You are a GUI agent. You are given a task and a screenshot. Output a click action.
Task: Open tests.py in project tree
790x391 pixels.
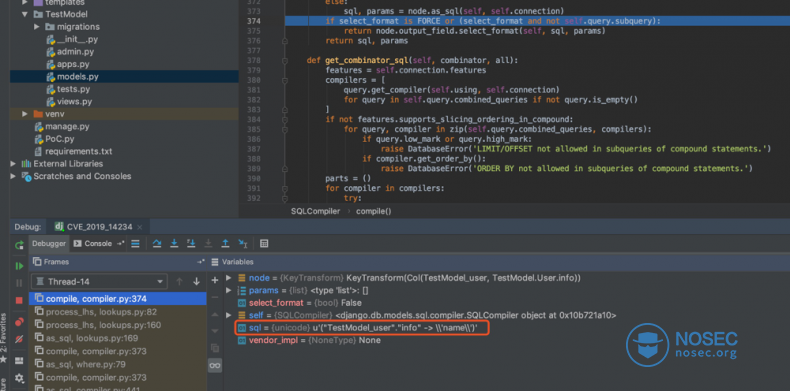coord(68,89)
